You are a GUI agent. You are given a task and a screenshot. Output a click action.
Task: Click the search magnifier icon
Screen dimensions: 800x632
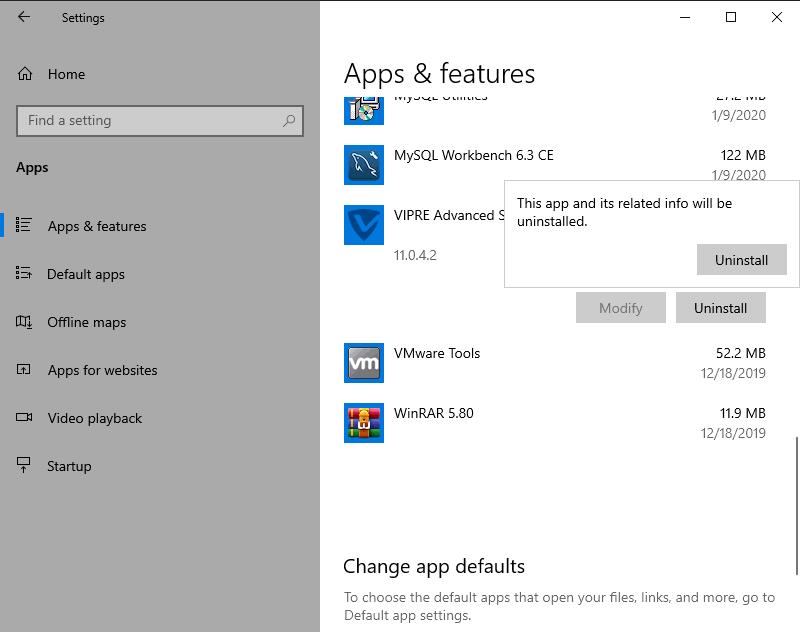[289, 120]
